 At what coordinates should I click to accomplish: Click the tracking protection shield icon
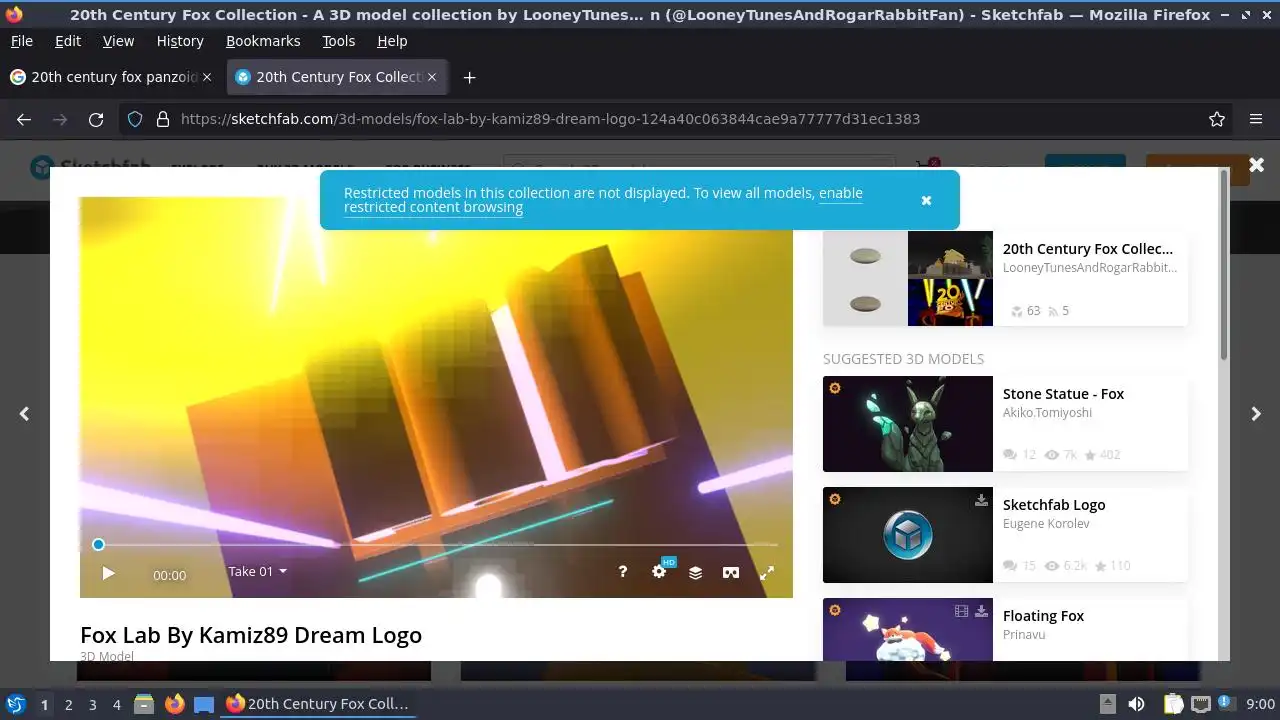pos(135,119)
